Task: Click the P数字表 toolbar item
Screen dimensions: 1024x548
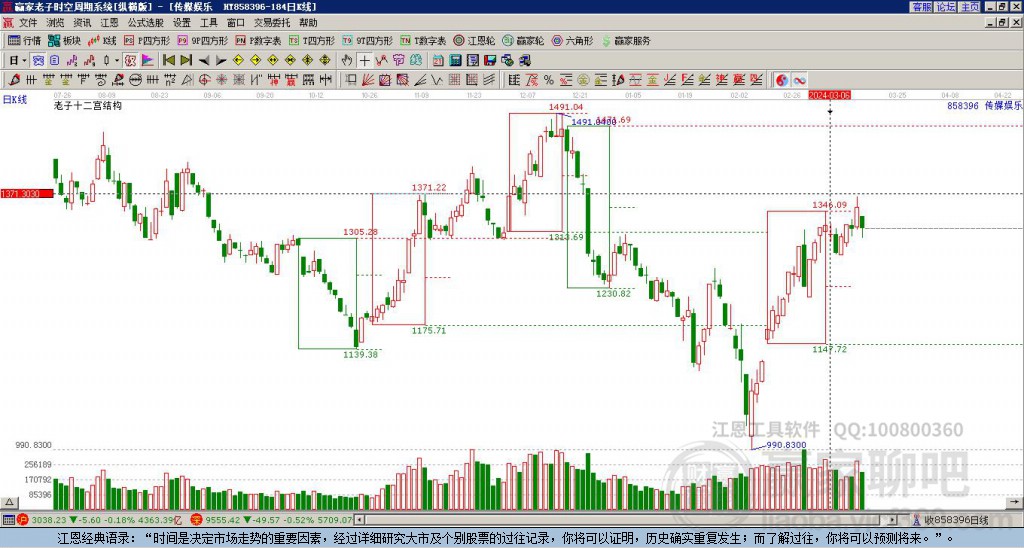Action: click(259, 40)
